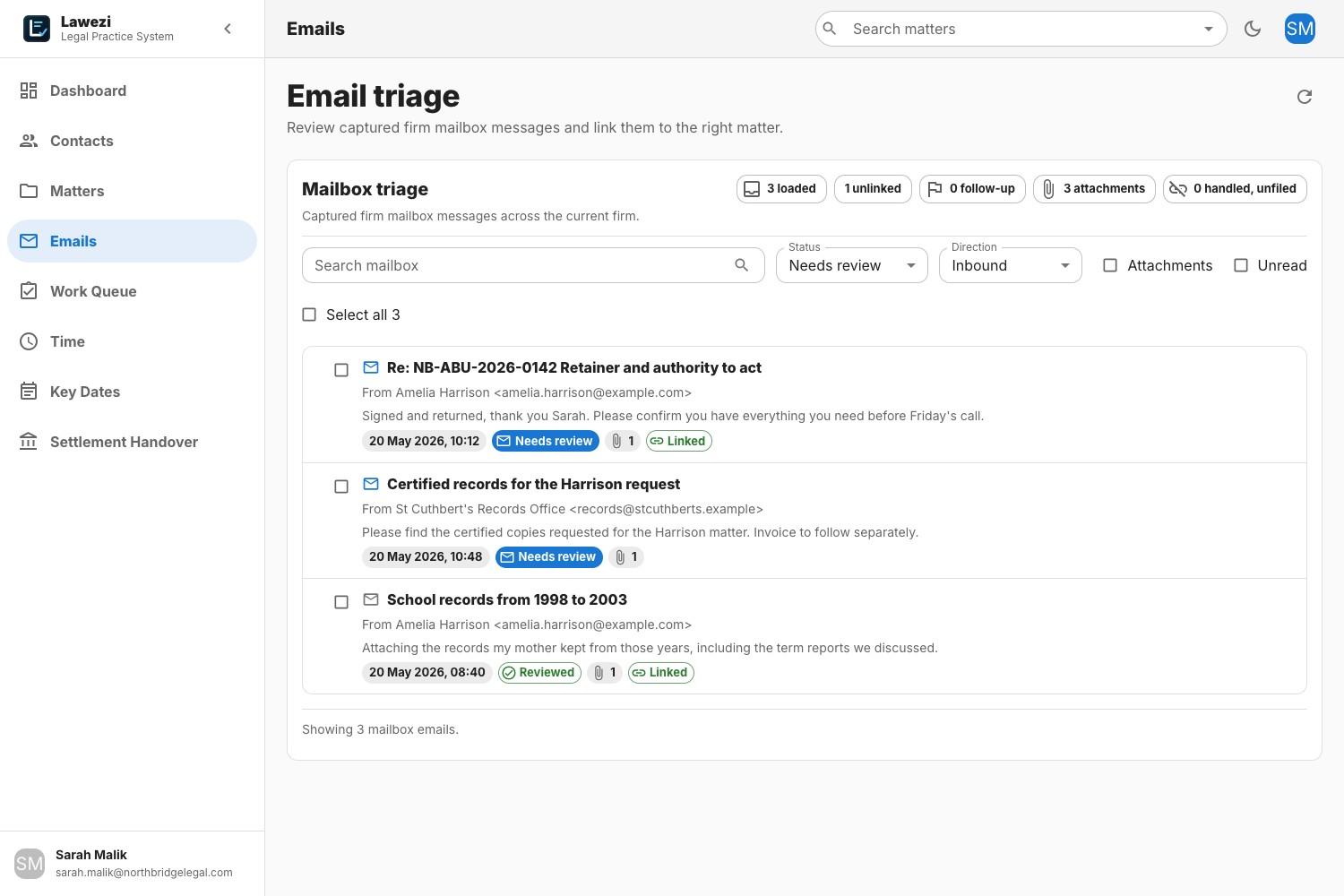Click the Lawezi logo icon
The width and height of the screenshot is (1344, 896).
tap(36, 29)
